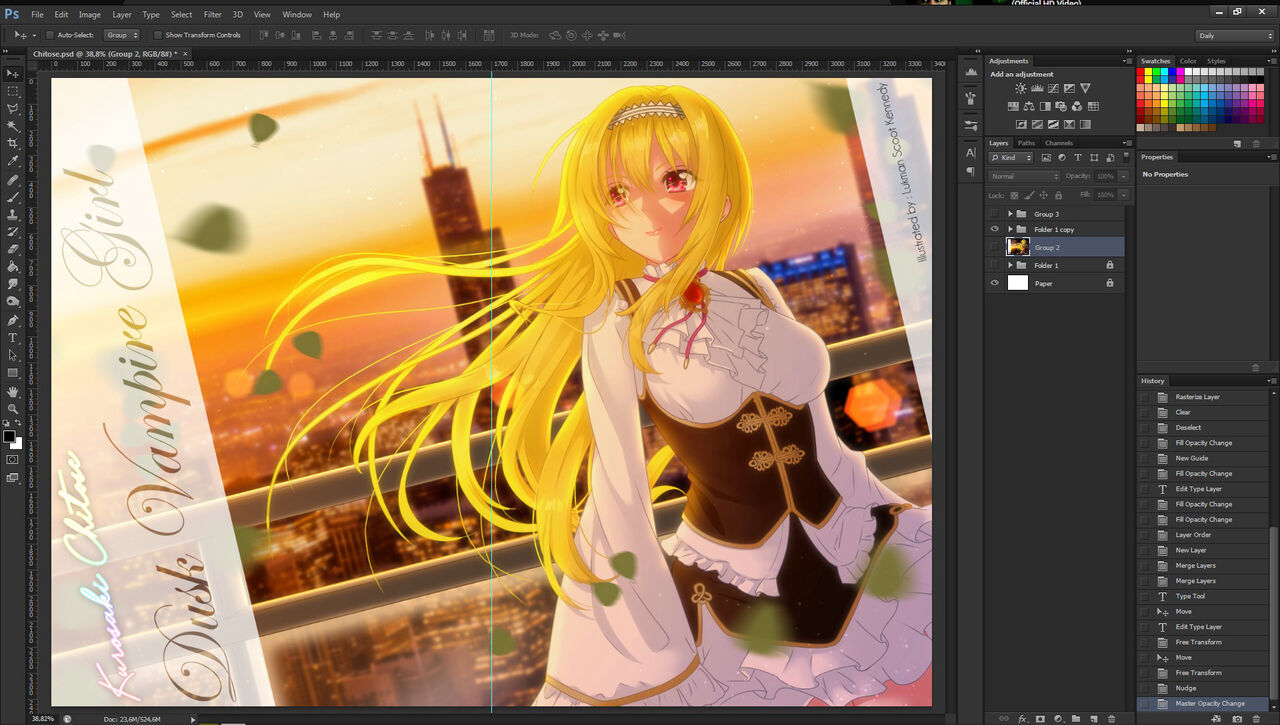Switch to the Styles tab
This screenshot has height=725, width=1280.
pyautogui.click(x=1216, y=61)
